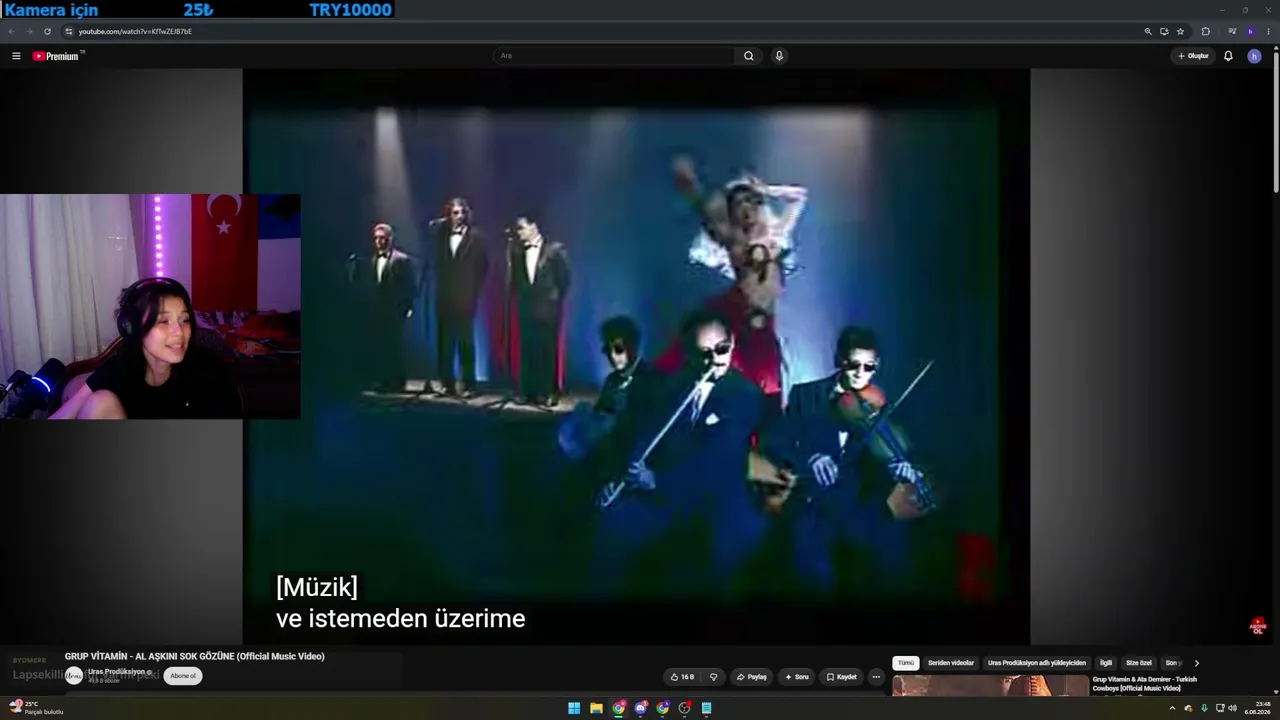Show hidden system tray icons chevron
The image size is (1280, 720).
[x=1172, y=708]
